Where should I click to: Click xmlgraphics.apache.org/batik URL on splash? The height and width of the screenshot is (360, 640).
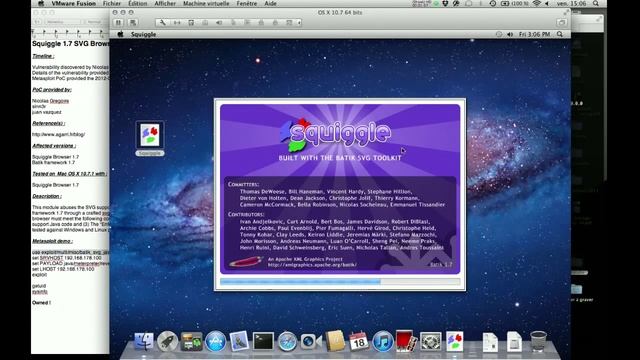312,264
